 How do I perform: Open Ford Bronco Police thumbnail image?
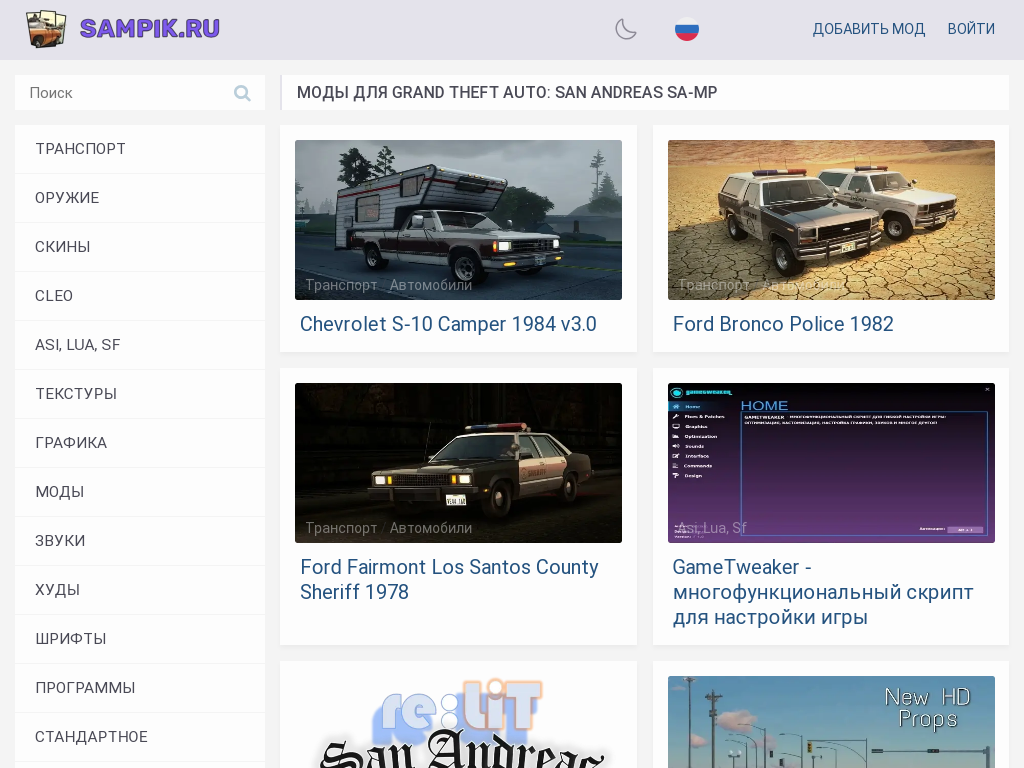coord(831,220)
